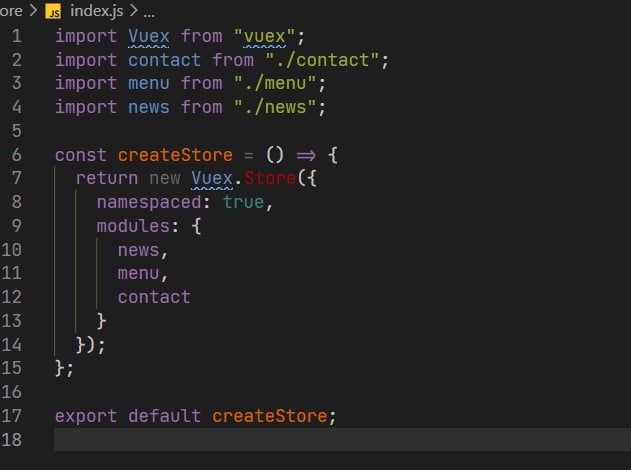Click "createStore" on the export default line
This screenshot has width=631, height=470.
[x=270, y=416]
